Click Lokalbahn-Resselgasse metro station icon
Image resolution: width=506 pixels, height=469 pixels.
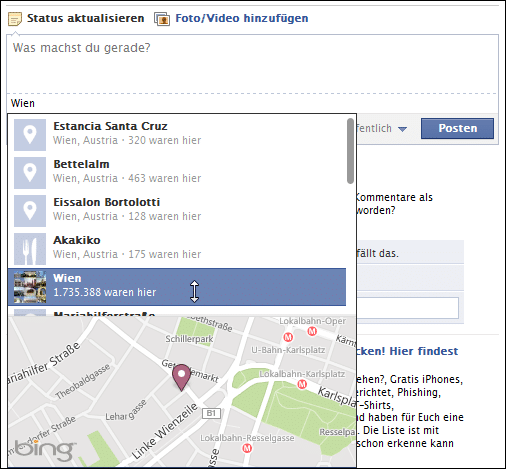[247, 448]
